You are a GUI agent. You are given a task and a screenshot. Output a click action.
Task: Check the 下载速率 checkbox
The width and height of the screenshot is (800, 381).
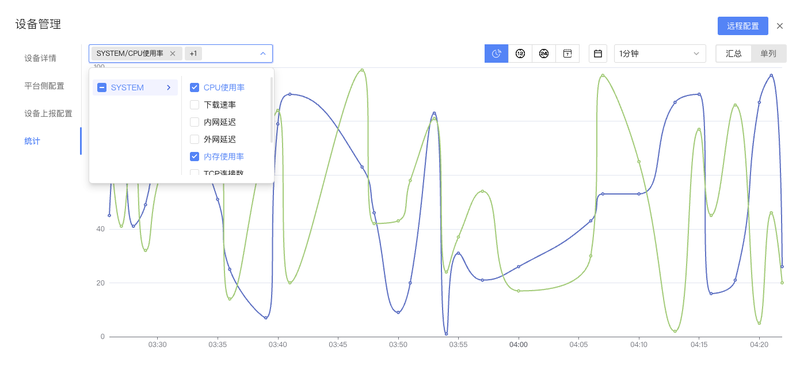point(194,105)
